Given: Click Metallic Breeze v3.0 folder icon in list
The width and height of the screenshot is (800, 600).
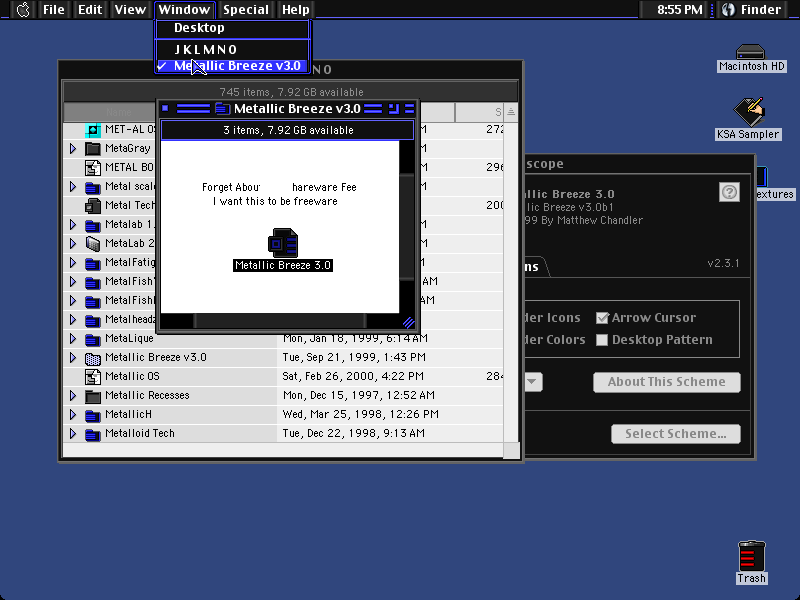Looking at the screenshot, I should (92, 358).
